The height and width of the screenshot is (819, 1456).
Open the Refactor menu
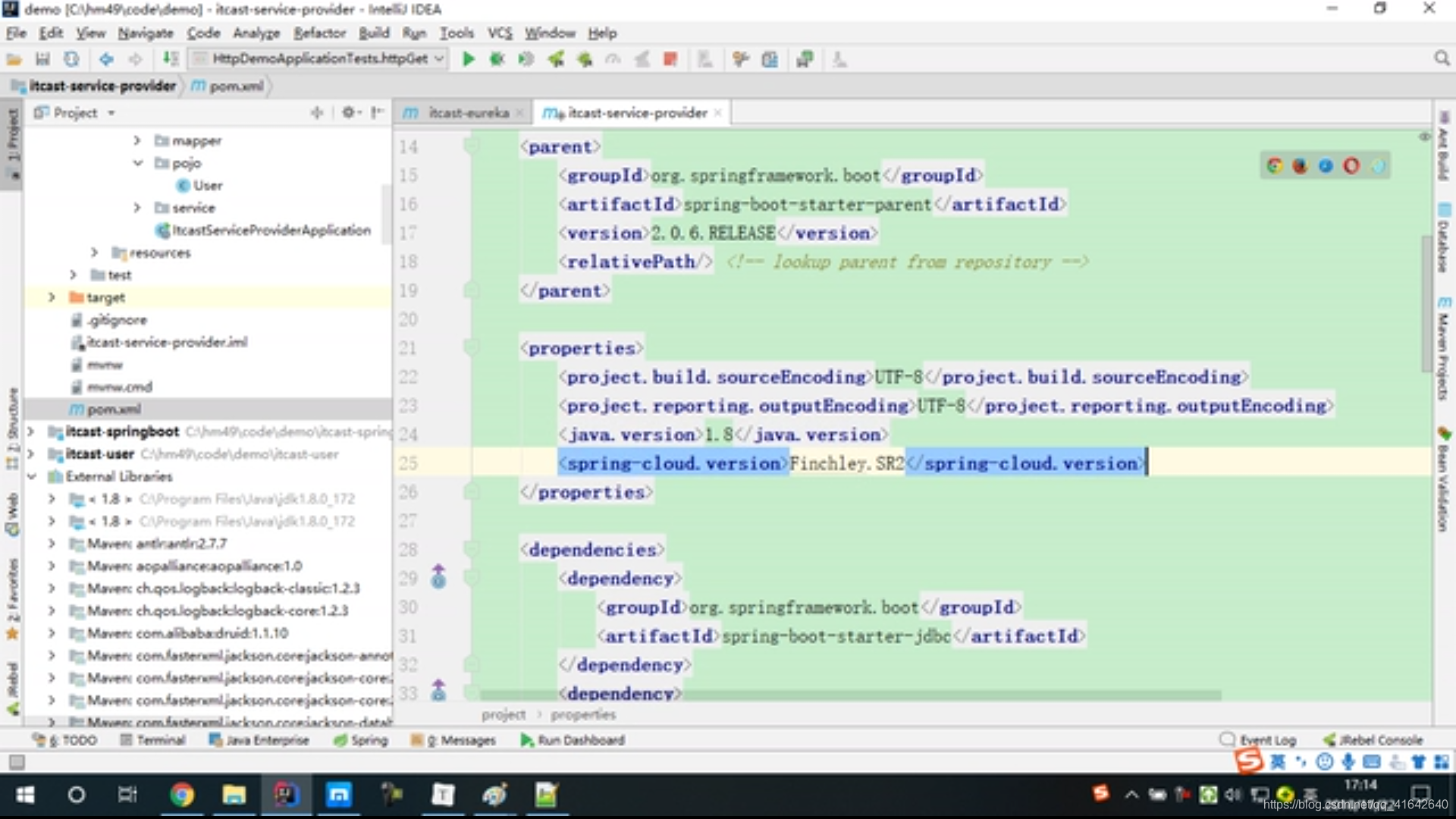coord(319,33)
